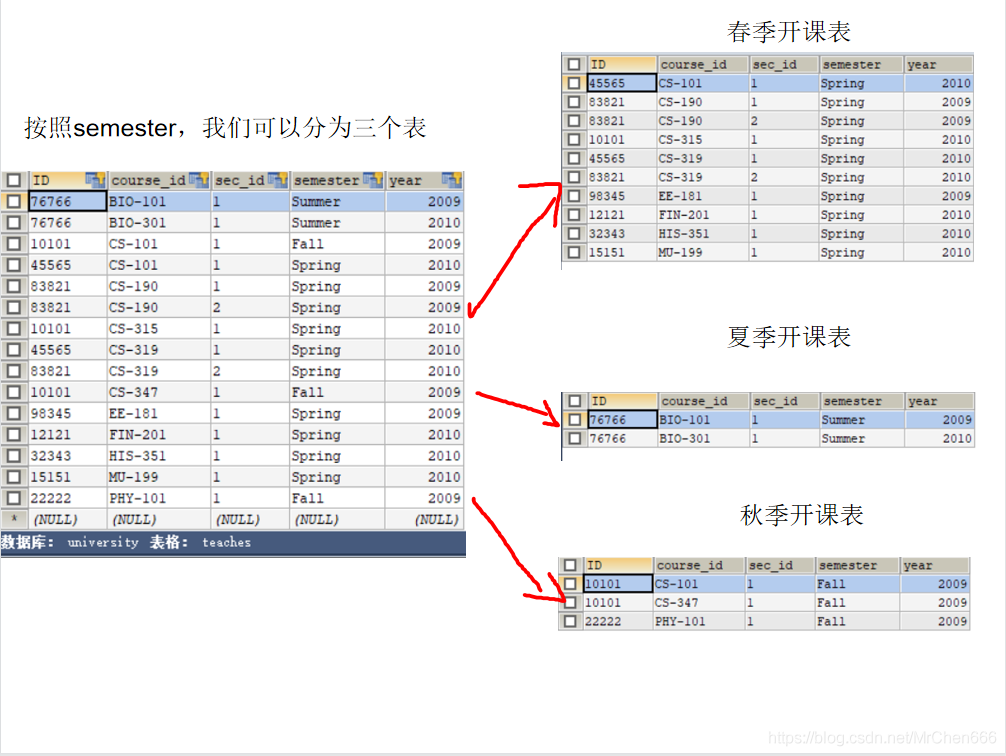Viewport: 1006px width, 756px height.
Task: Click the 22222 ID cell in the fall table
Action: click(618, 621)
